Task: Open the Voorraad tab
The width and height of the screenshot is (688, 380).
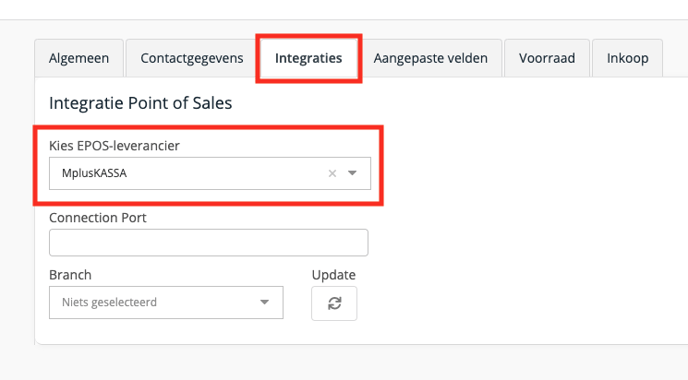Action: coord(547,58)
